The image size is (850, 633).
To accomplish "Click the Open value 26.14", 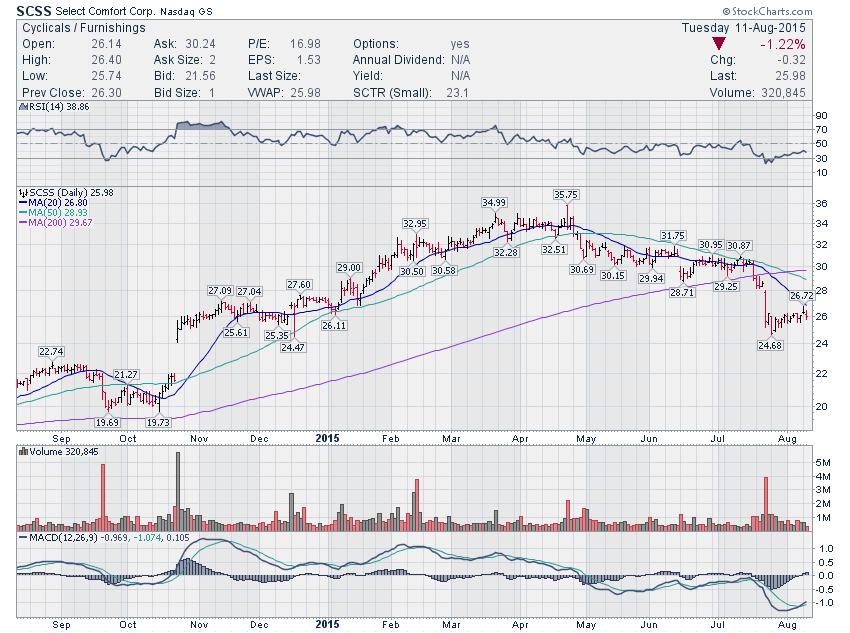I will [106, 43].
